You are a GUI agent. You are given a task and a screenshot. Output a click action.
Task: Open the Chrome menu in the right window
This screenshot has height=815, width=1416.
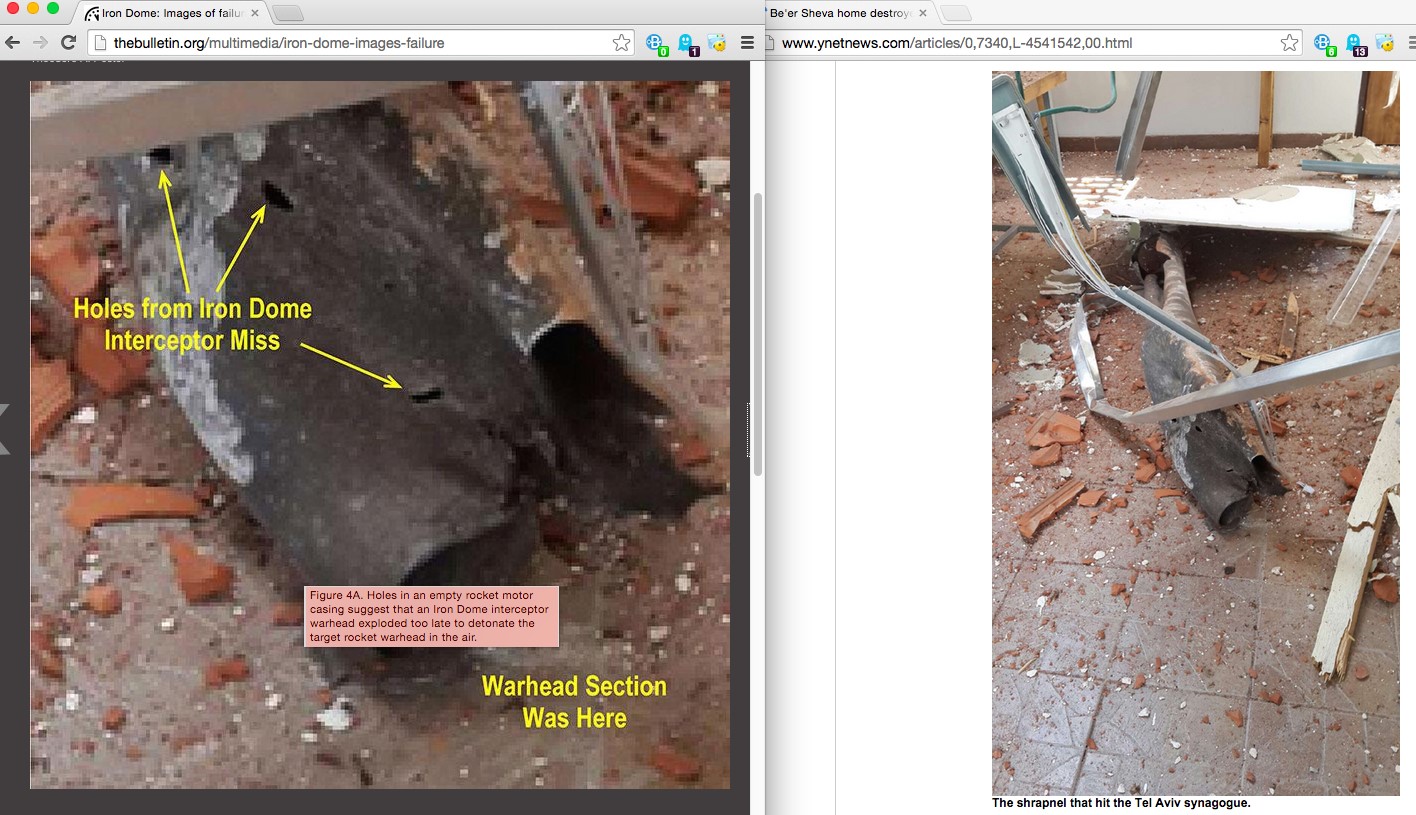1412,43
